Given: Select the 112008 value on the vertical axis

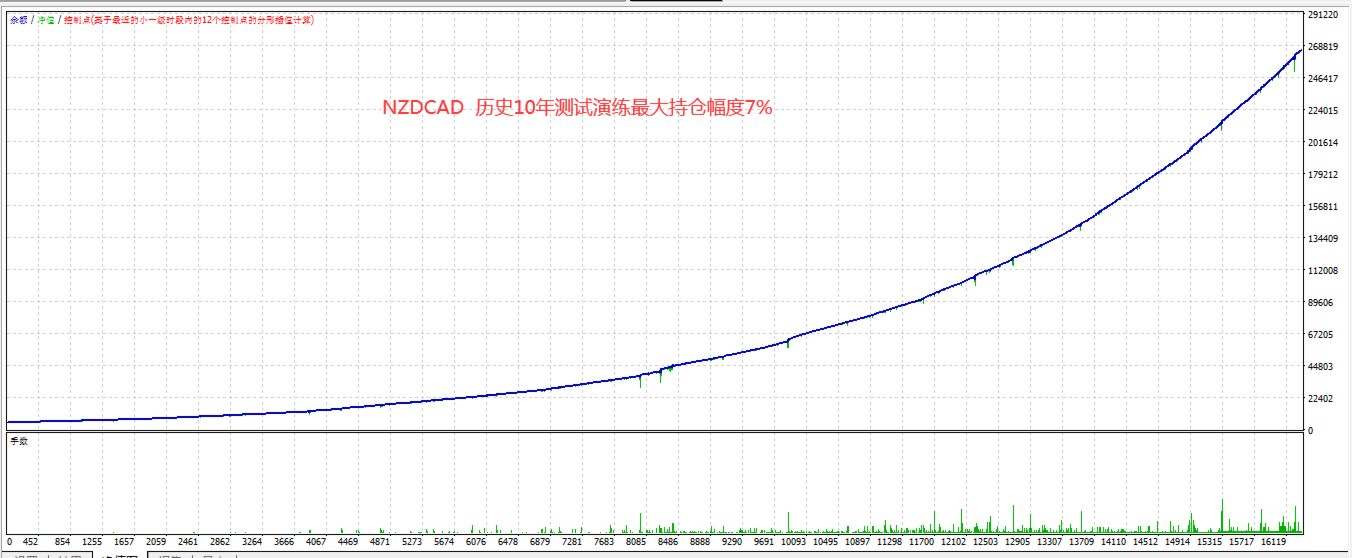Looking at the screenshot, I should 1325,271.
